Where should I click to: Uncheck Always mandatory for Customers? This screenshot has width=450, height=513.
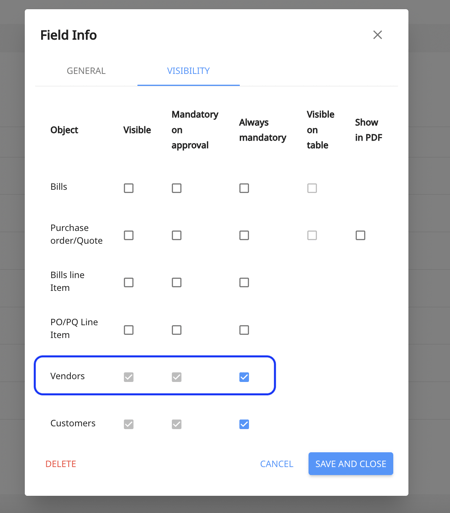[244, 424]
